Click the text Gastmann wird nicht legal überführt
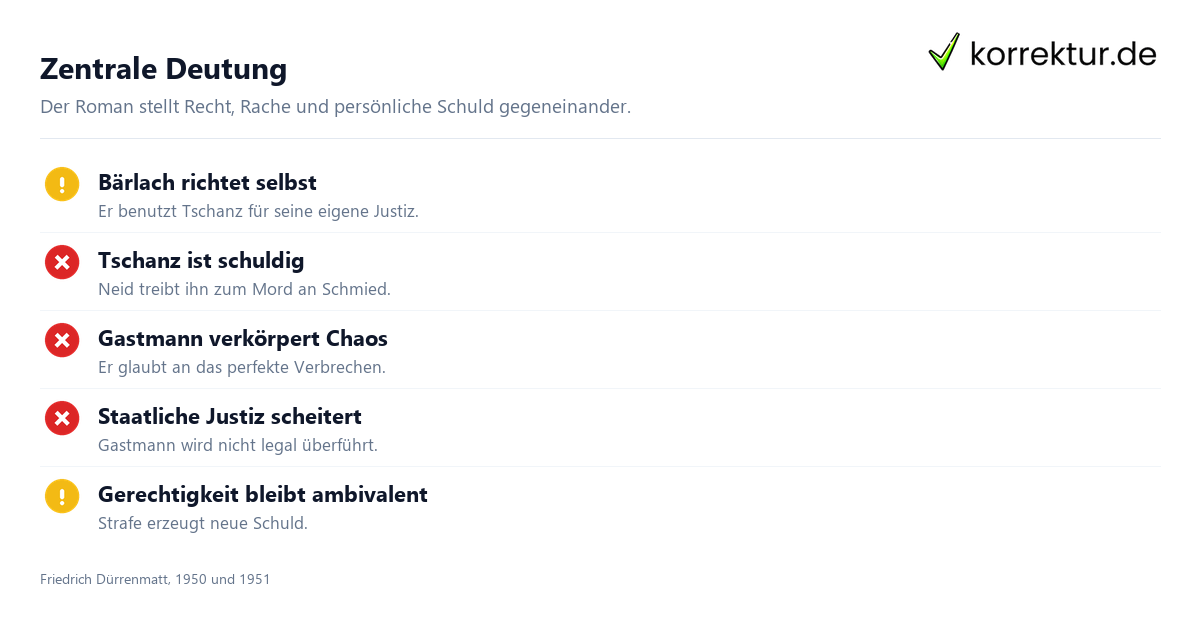 click(x=238, y=445)
